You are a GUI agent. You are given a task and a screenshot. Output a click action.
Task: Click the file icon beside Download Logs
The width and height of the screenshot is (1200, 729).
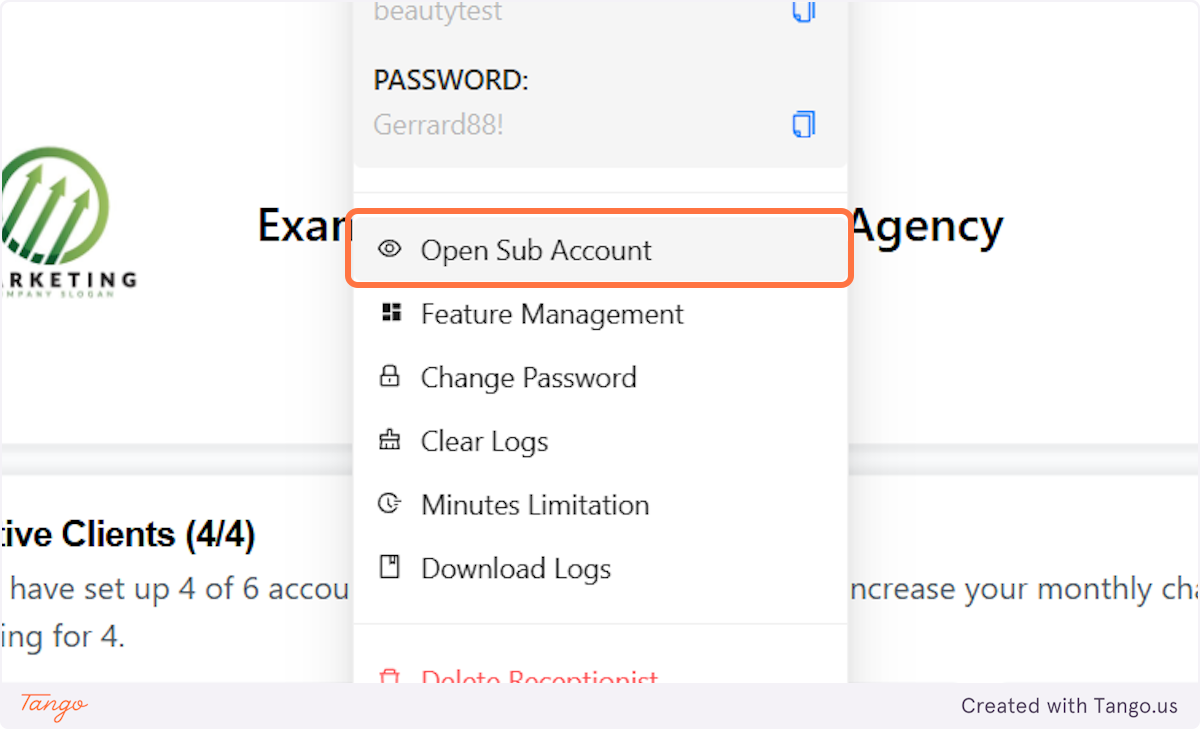click(389, 567)
